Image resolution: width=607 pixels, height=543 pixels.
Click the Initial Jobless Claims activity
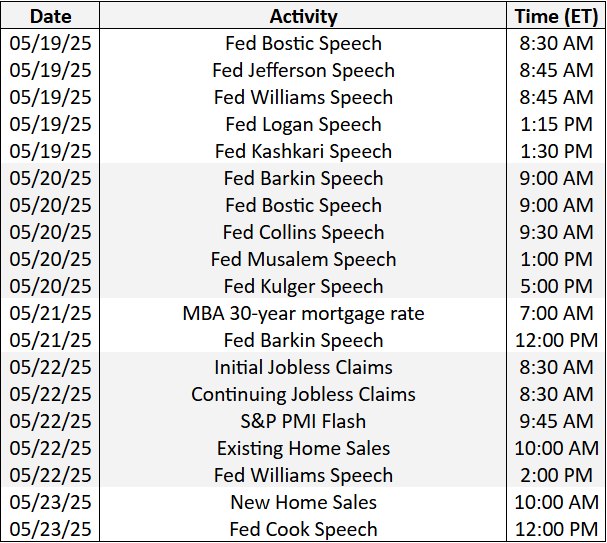point(303,368)
